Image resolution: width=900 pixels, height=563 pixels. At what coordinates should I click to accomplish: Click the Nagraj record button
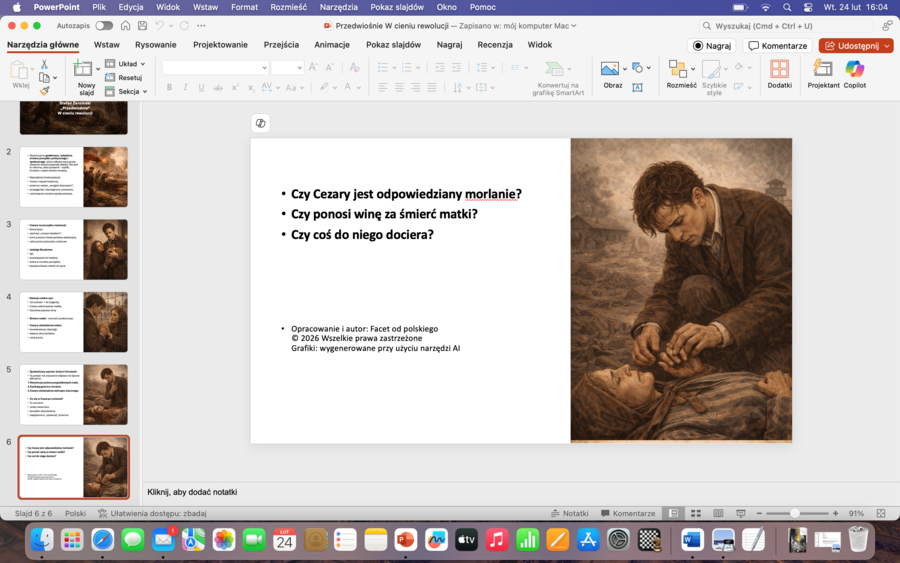coord(711,46)
